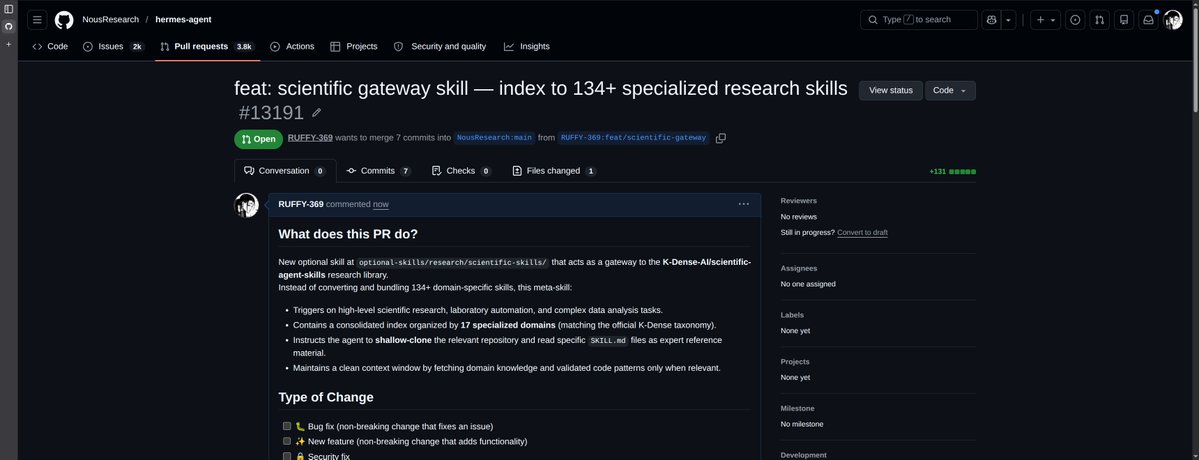Viewport: 1199px width, 460px height.
Task: Open hermes-agent repository breadcrumb link
Action: tap(184, 19)
